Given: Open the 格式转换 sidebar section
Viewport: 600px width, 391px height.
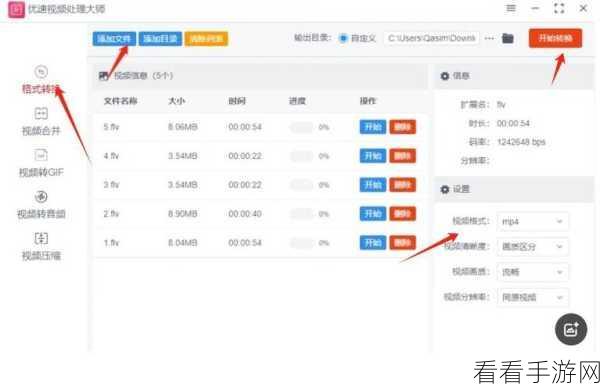Looking at the screenshot, I should coord(41,80).
